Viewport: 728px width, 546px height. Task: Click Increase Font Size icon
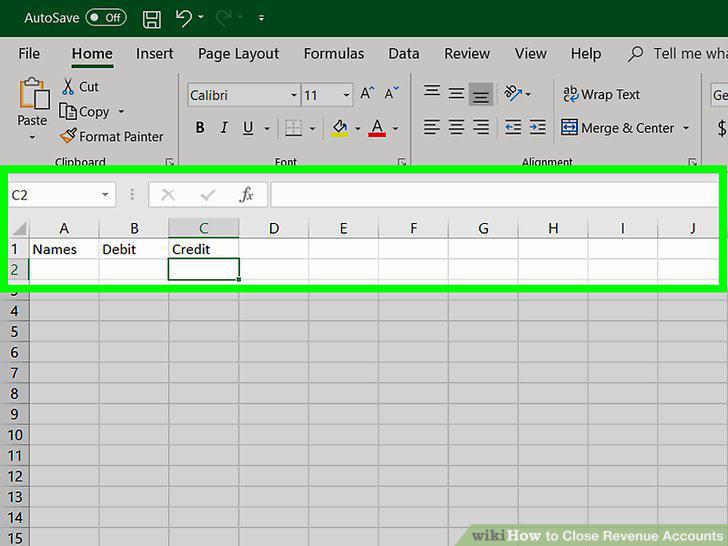(x=367, y=93)
